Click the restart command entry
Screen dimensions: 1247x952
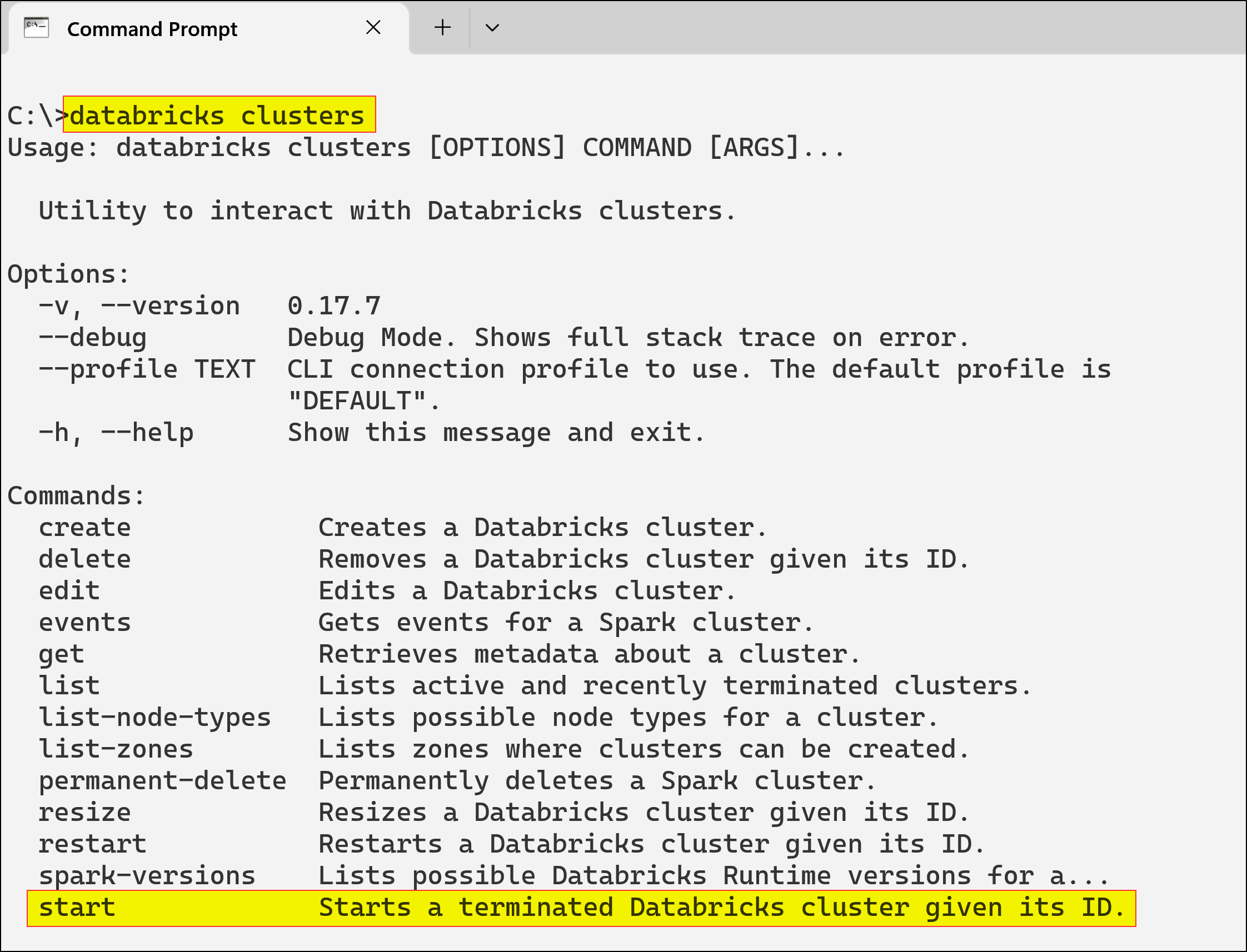pos(92,845)
